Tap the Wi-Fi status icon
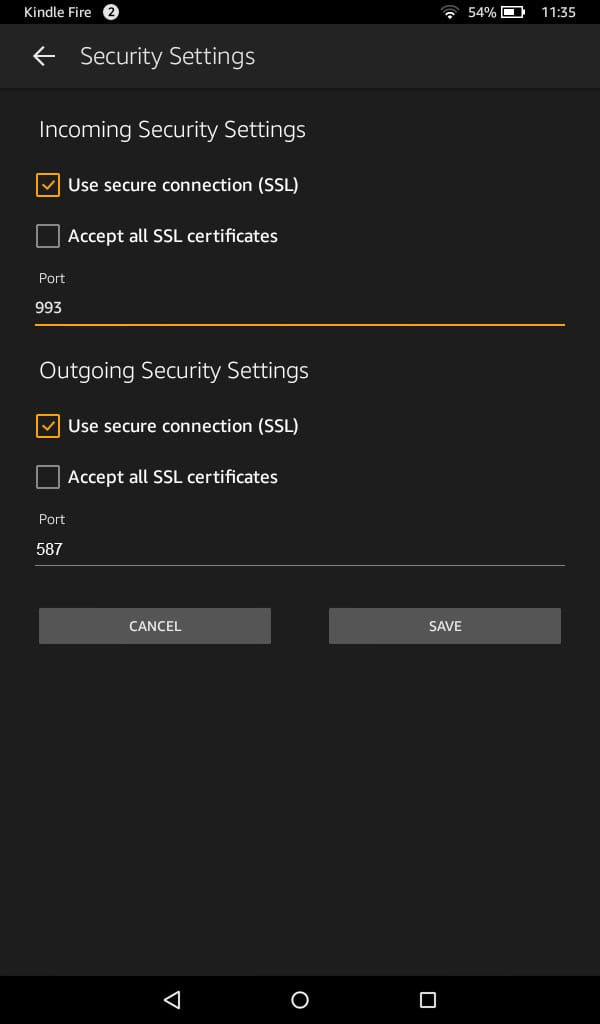 (x=450, y=12)
